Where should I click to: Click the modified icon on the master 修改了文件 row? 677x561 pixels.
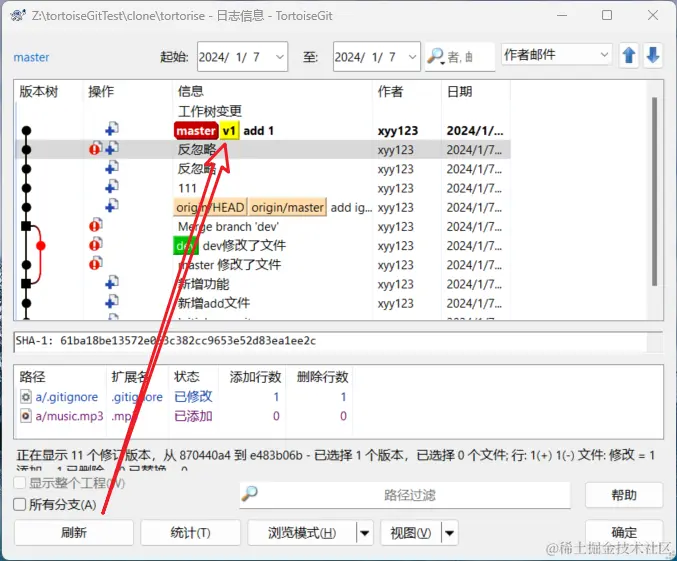pos(95,264)
